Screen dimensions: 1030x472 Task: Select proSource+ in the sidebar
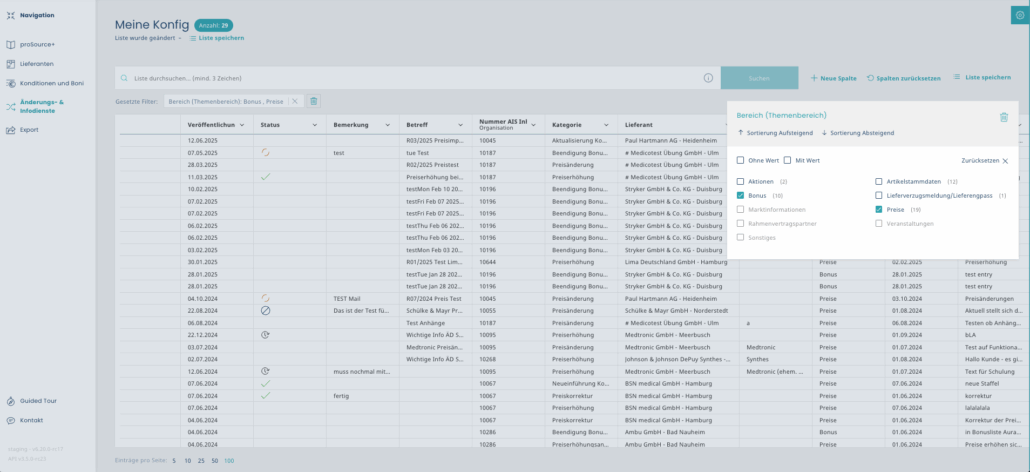point(37,44)
